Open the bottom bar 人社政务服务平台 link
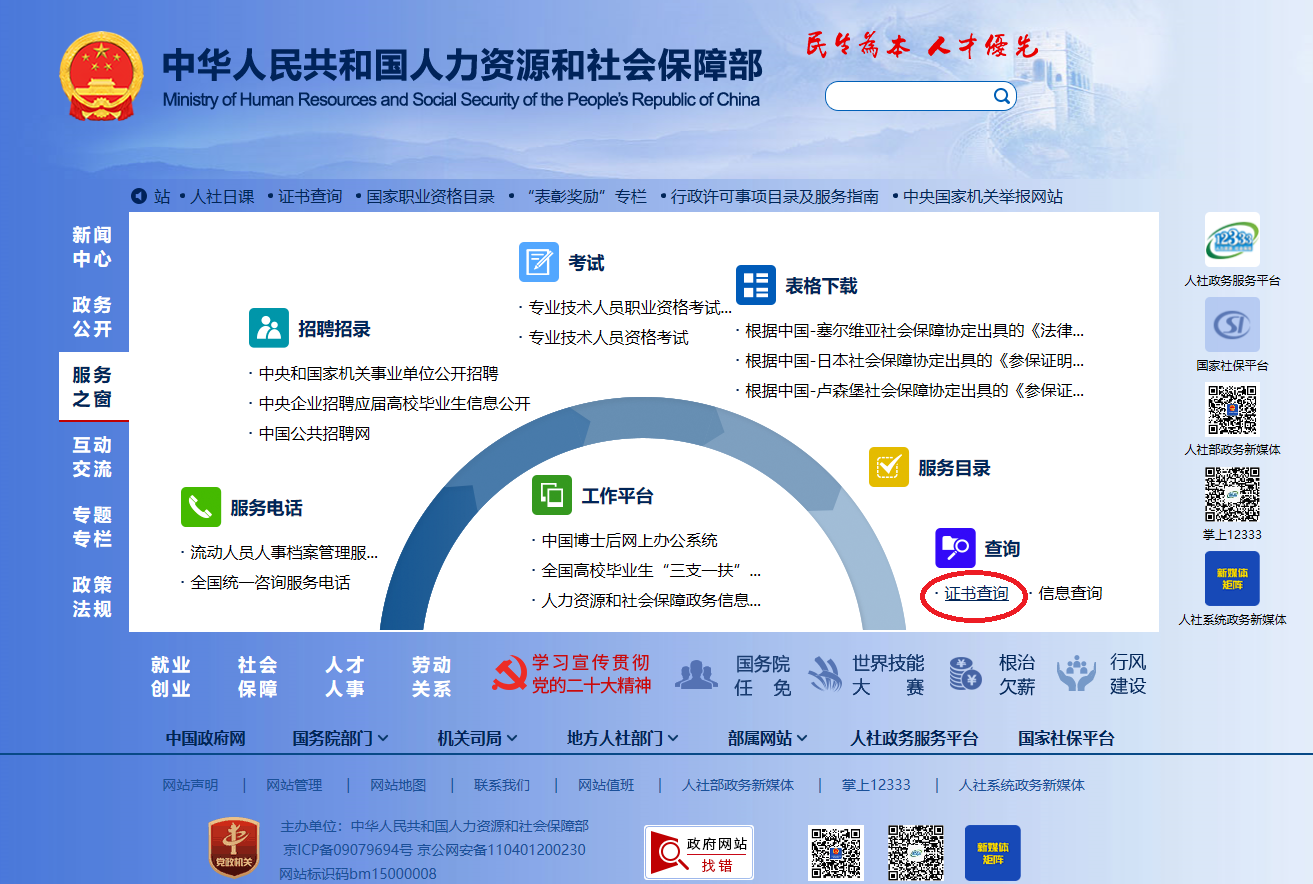Screen dimensions: 1313x884 [x=914, y=739]
